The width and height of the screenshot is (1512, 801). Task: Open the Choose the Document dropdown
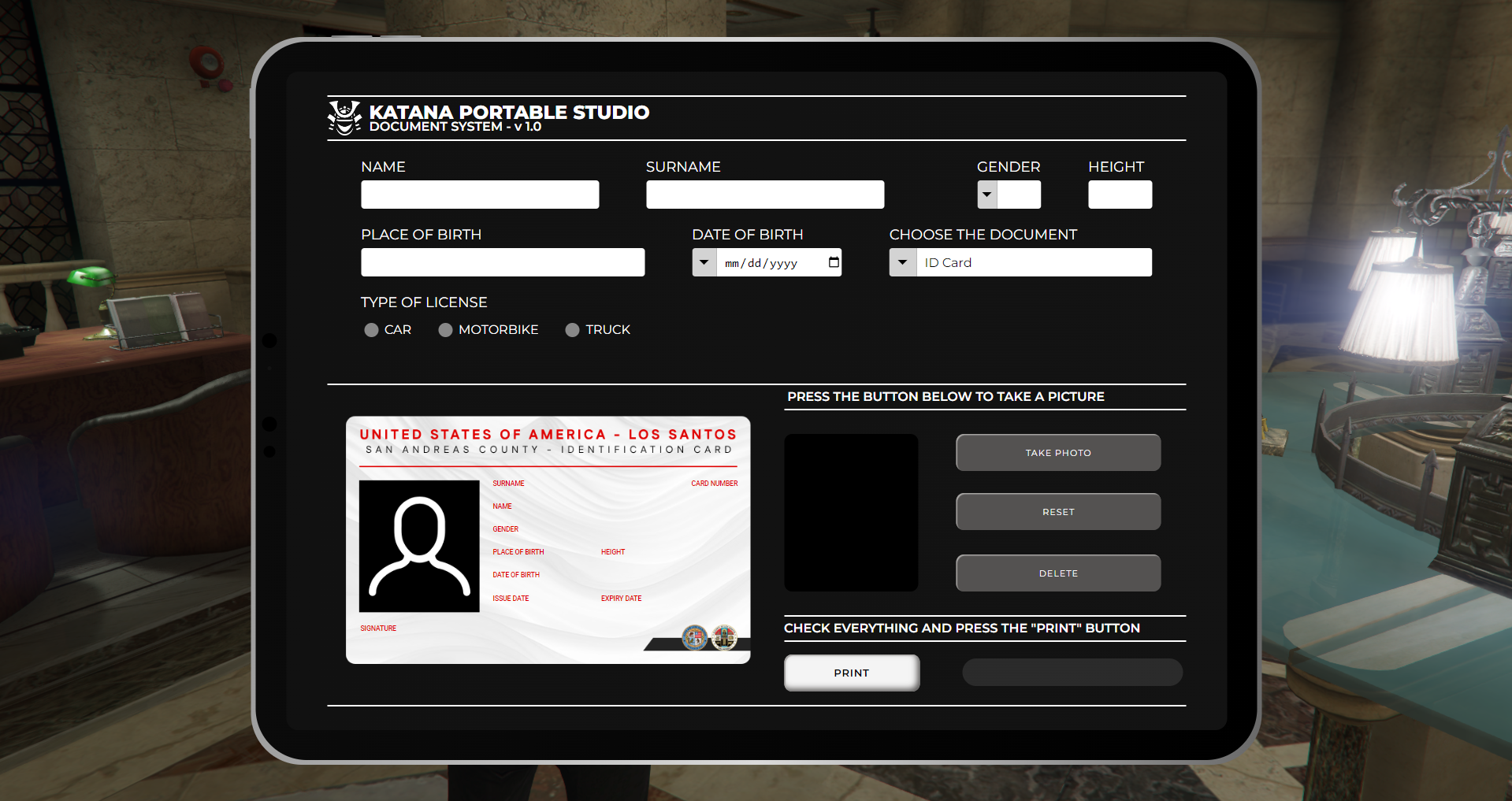[x=903, y=262]
